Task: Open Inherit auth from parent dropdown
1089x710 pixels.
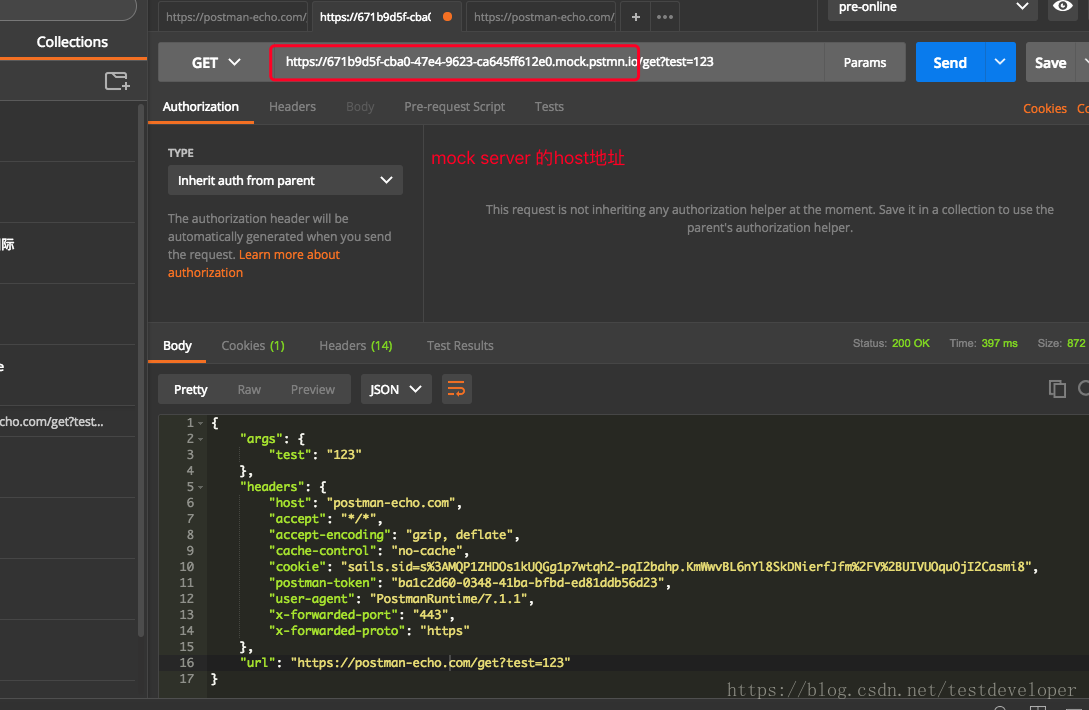Action: pos(285,181)
